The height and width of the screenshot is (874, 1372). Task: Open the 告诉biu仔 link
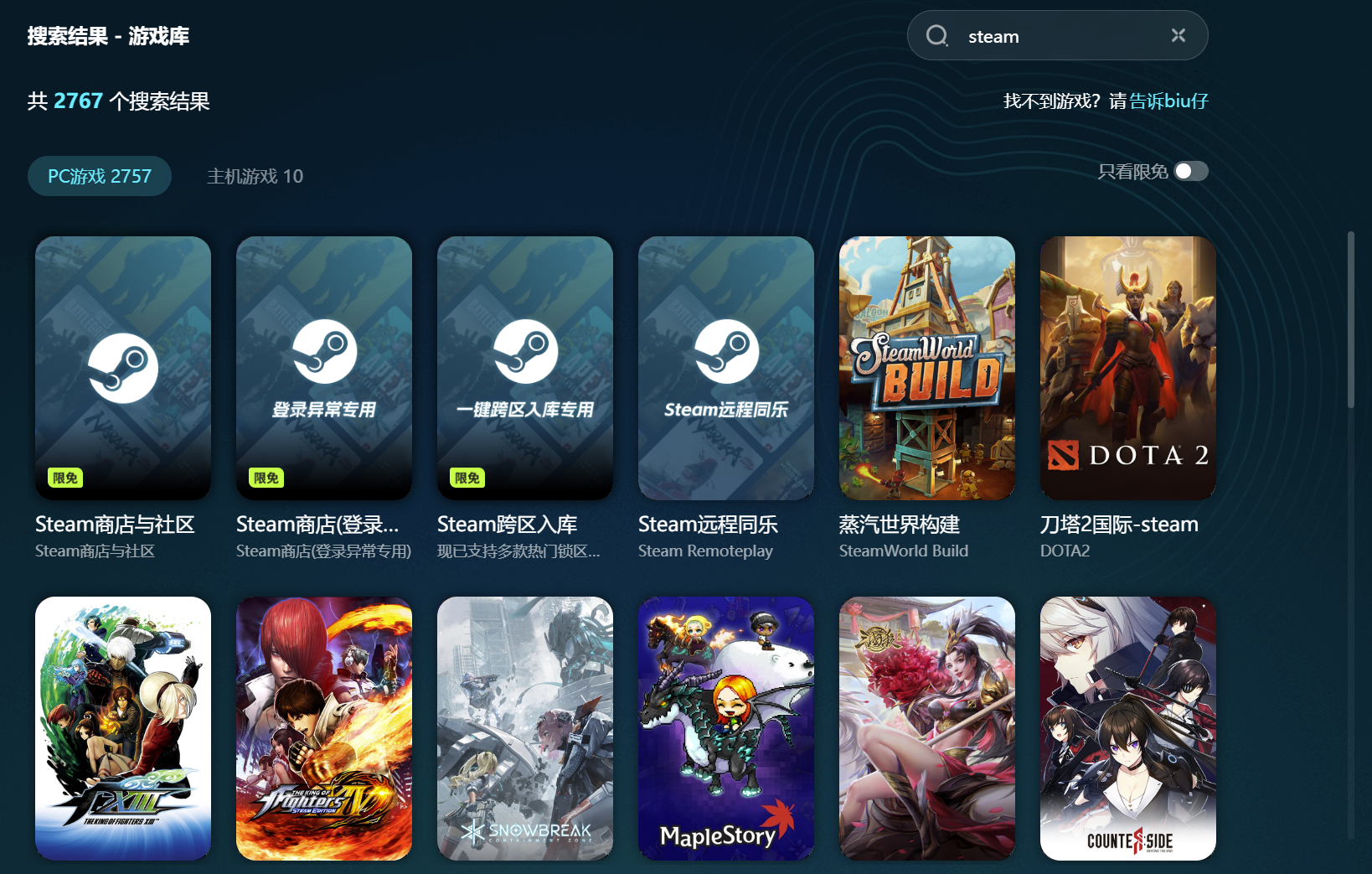click(1168, 101)
